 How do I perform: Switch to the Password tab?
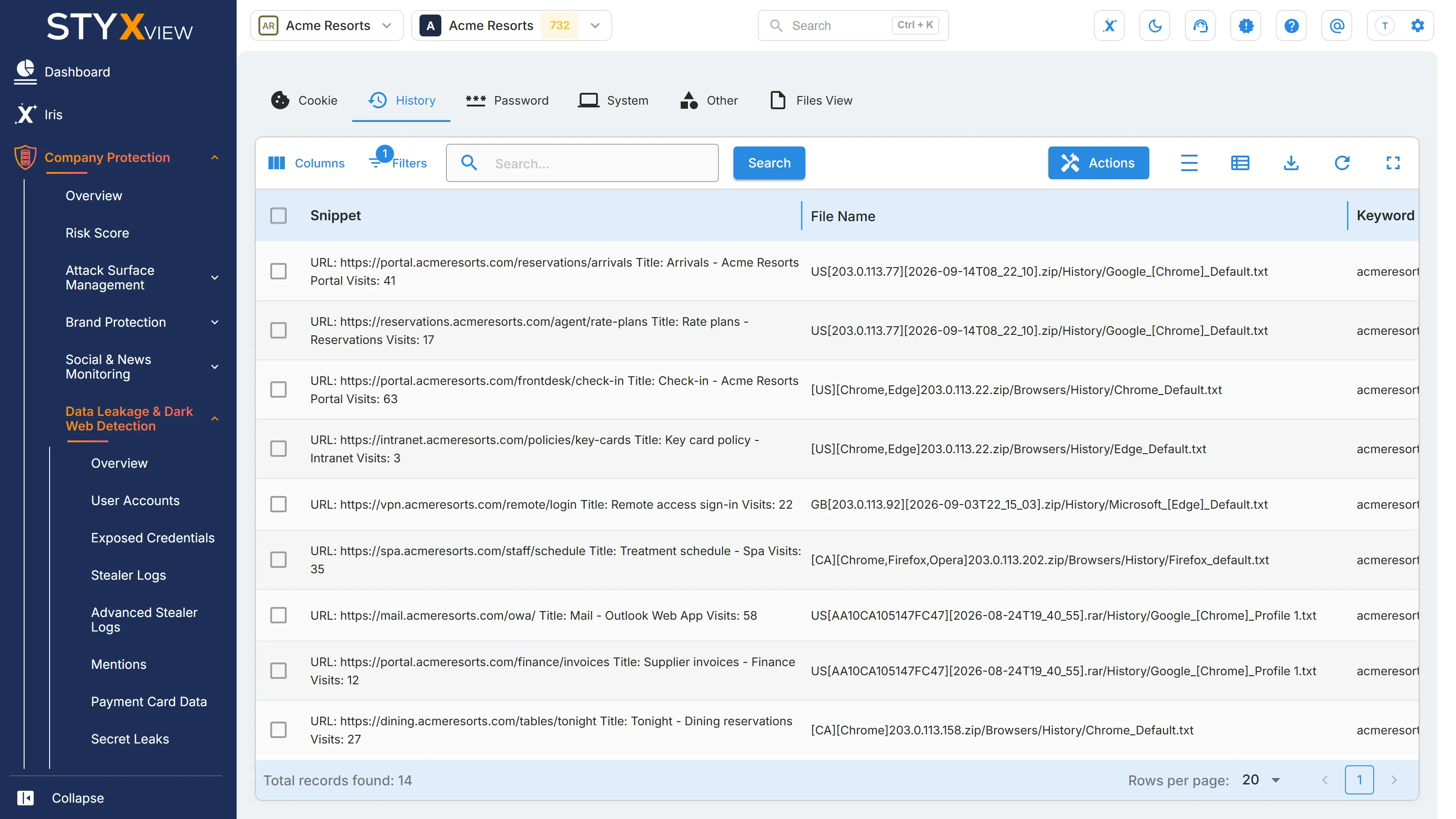(x=507, y=100)
